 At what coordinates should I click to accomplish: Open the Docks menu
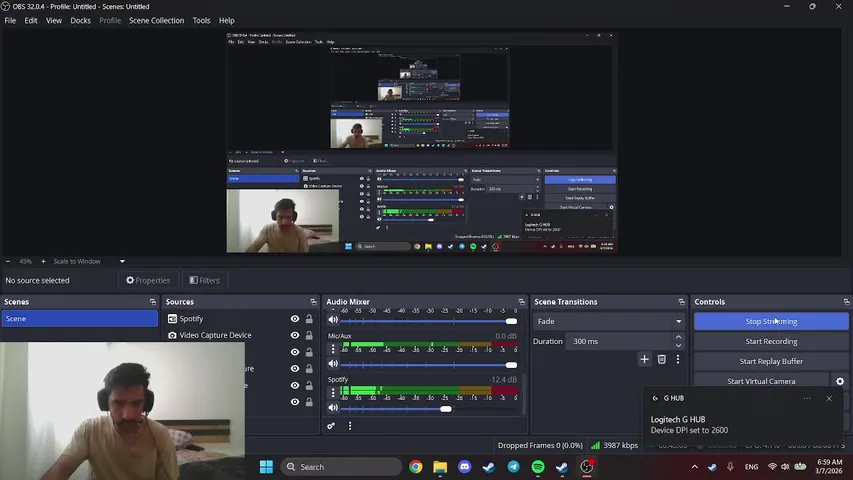point(81,21)
